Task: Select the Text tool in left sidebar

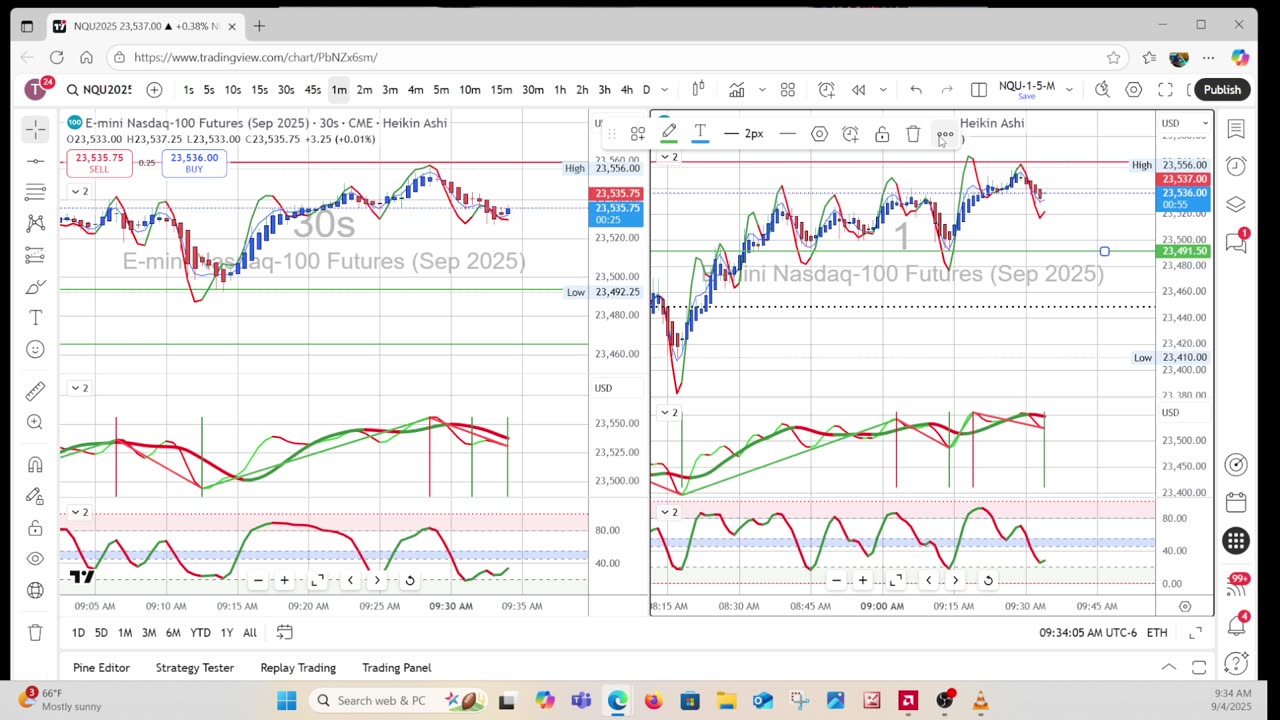Action: pyautogui.click(x=35, y=318)
